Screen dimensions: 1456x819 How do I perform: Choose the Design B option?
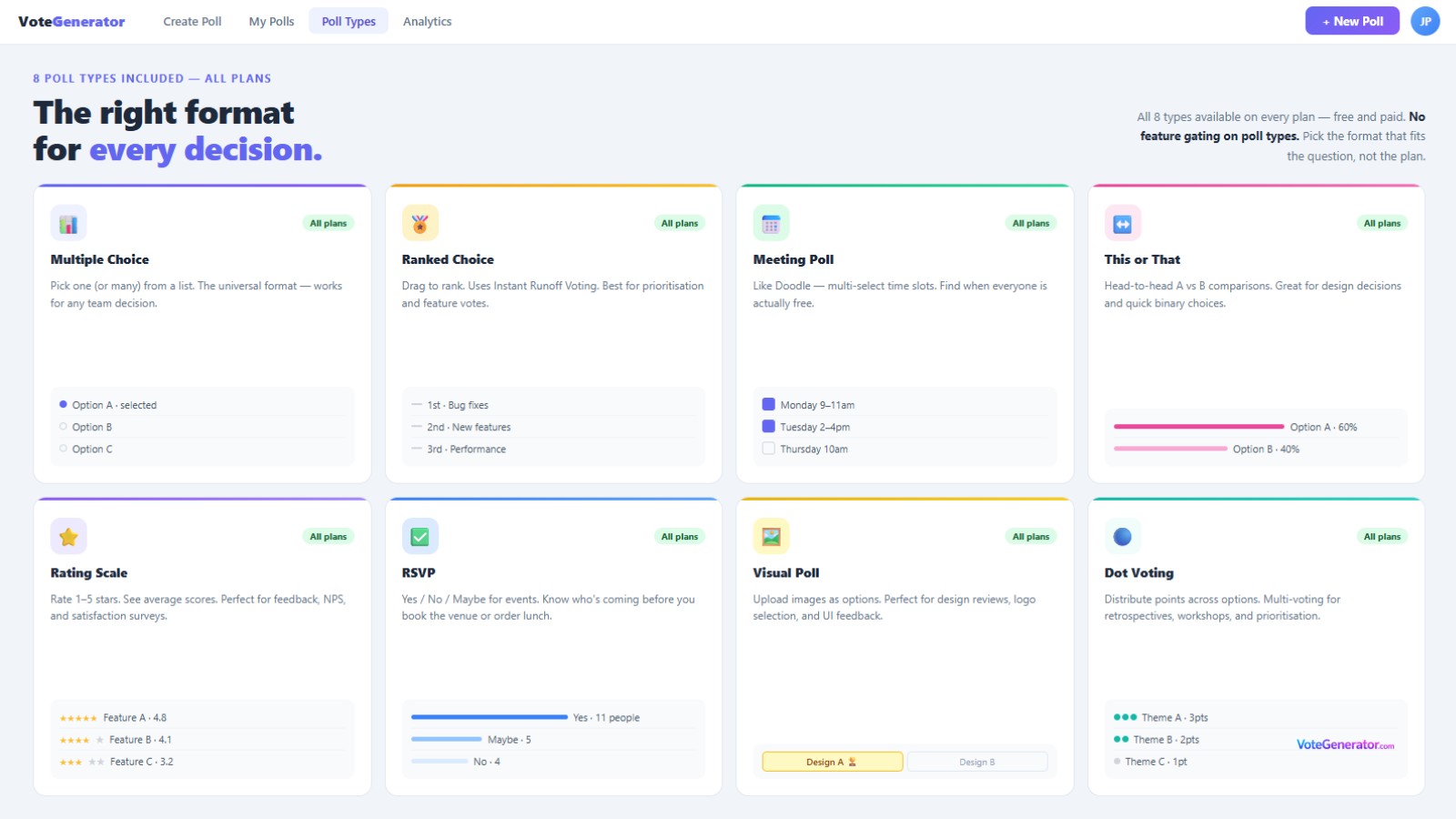pyautogui.click(x=977, y=762)
